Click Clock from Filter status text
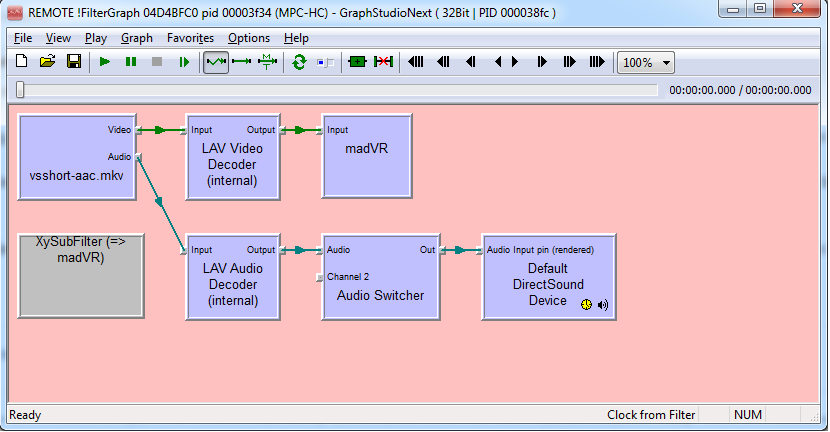Screen dimensions: 830x432 (x=651, y=415)
